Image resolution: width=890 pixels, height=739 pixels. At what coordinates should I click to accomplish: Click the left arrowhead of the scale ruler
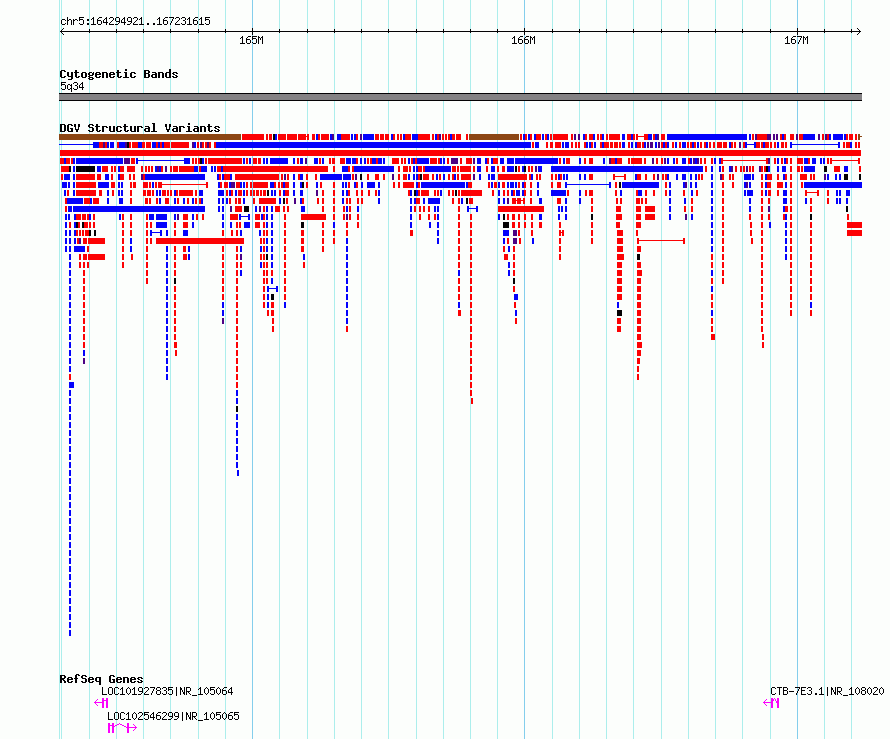(62, 32)
